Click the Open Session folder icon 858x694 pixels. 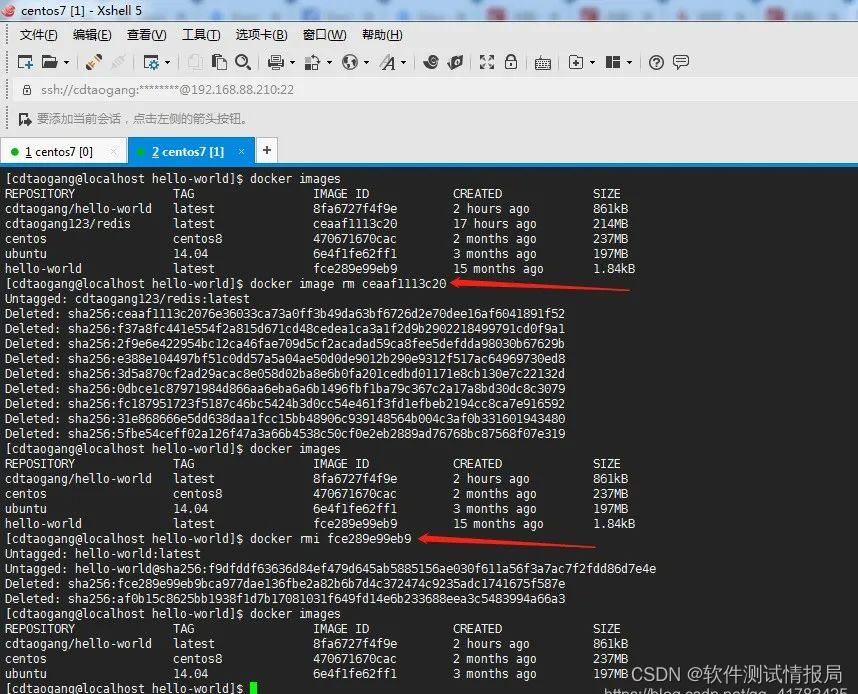(x=50, y=62)
